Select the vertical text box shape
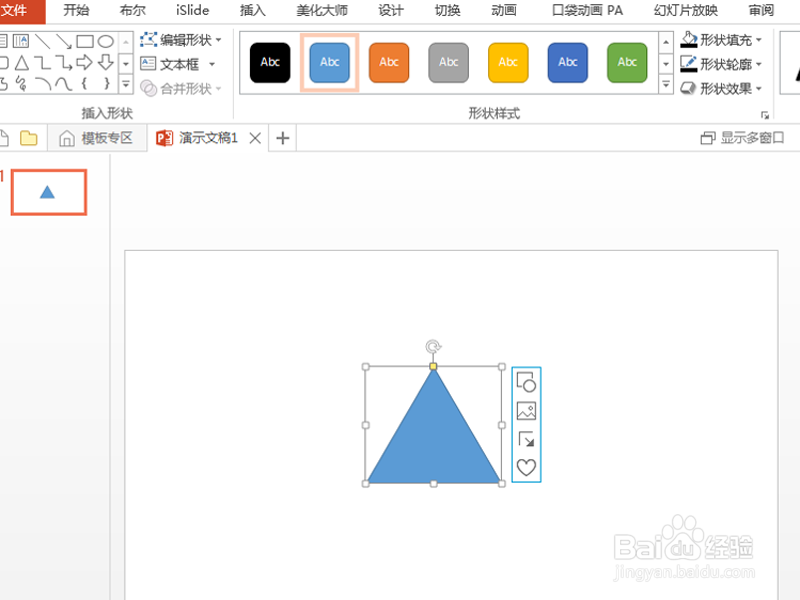The width and height of the screenshot is (800, 600). click(21, 41)
